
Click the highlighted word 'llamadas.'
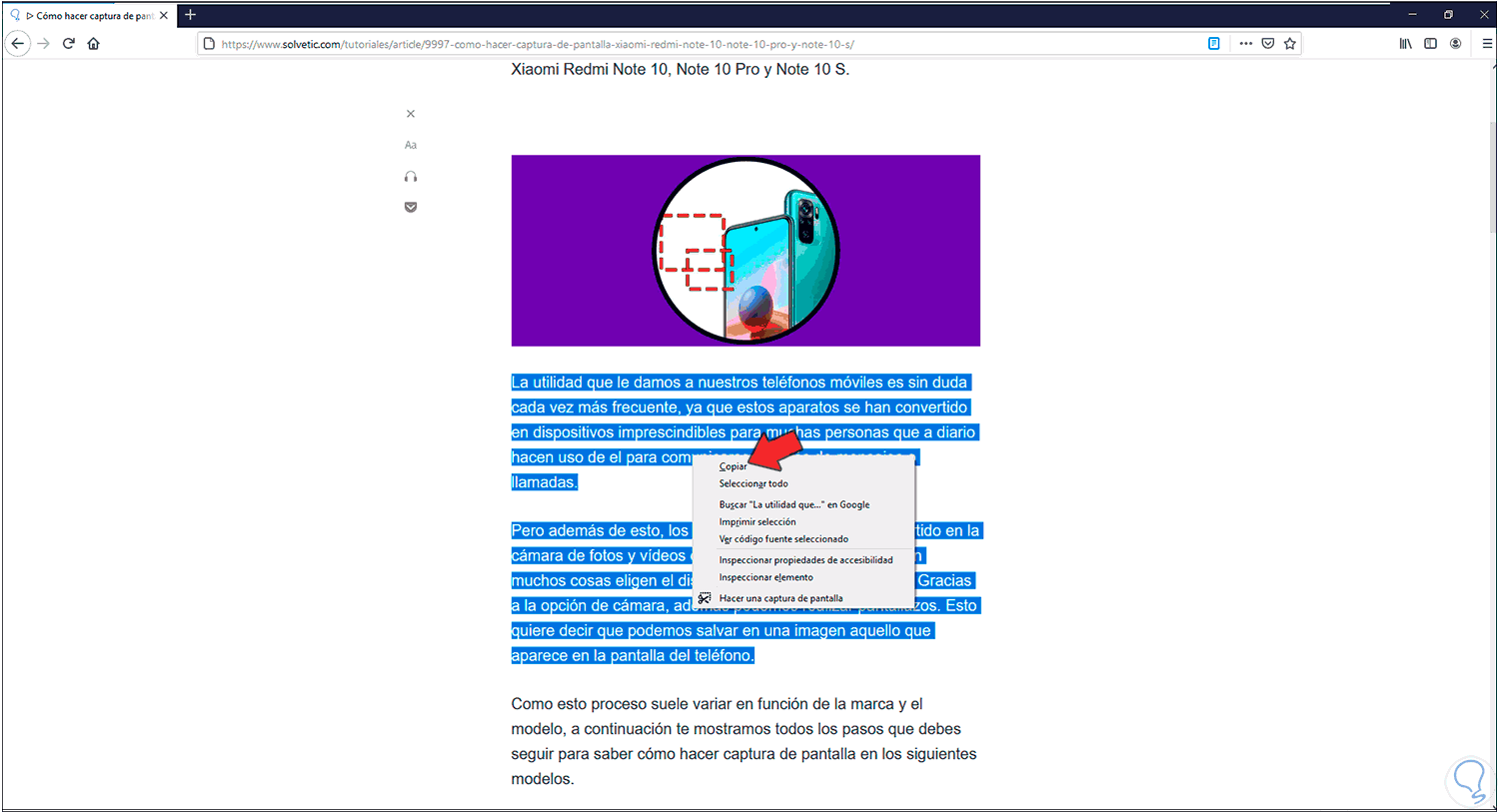click(545, 482)
